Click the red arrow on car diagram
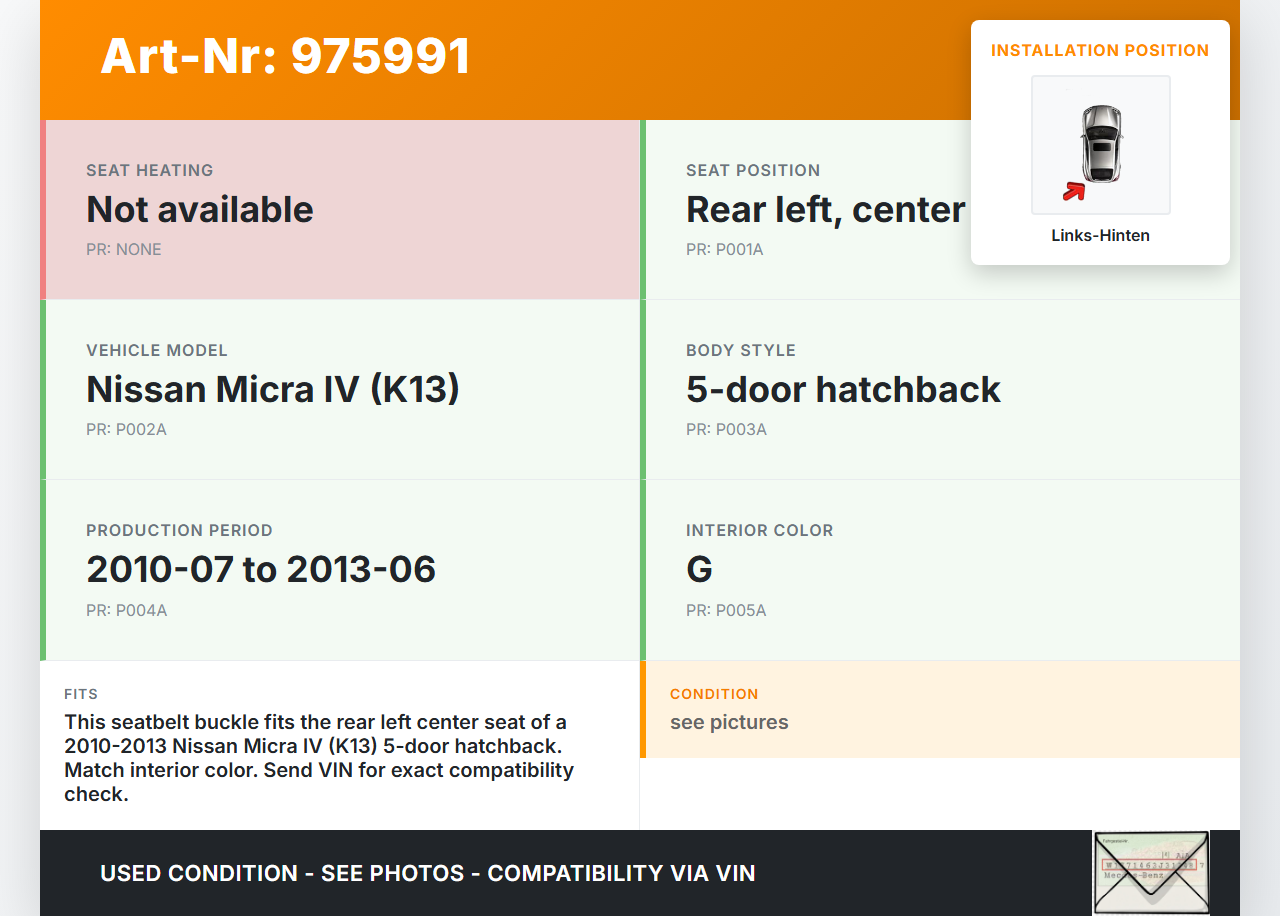 click(x=1074, y=190)
